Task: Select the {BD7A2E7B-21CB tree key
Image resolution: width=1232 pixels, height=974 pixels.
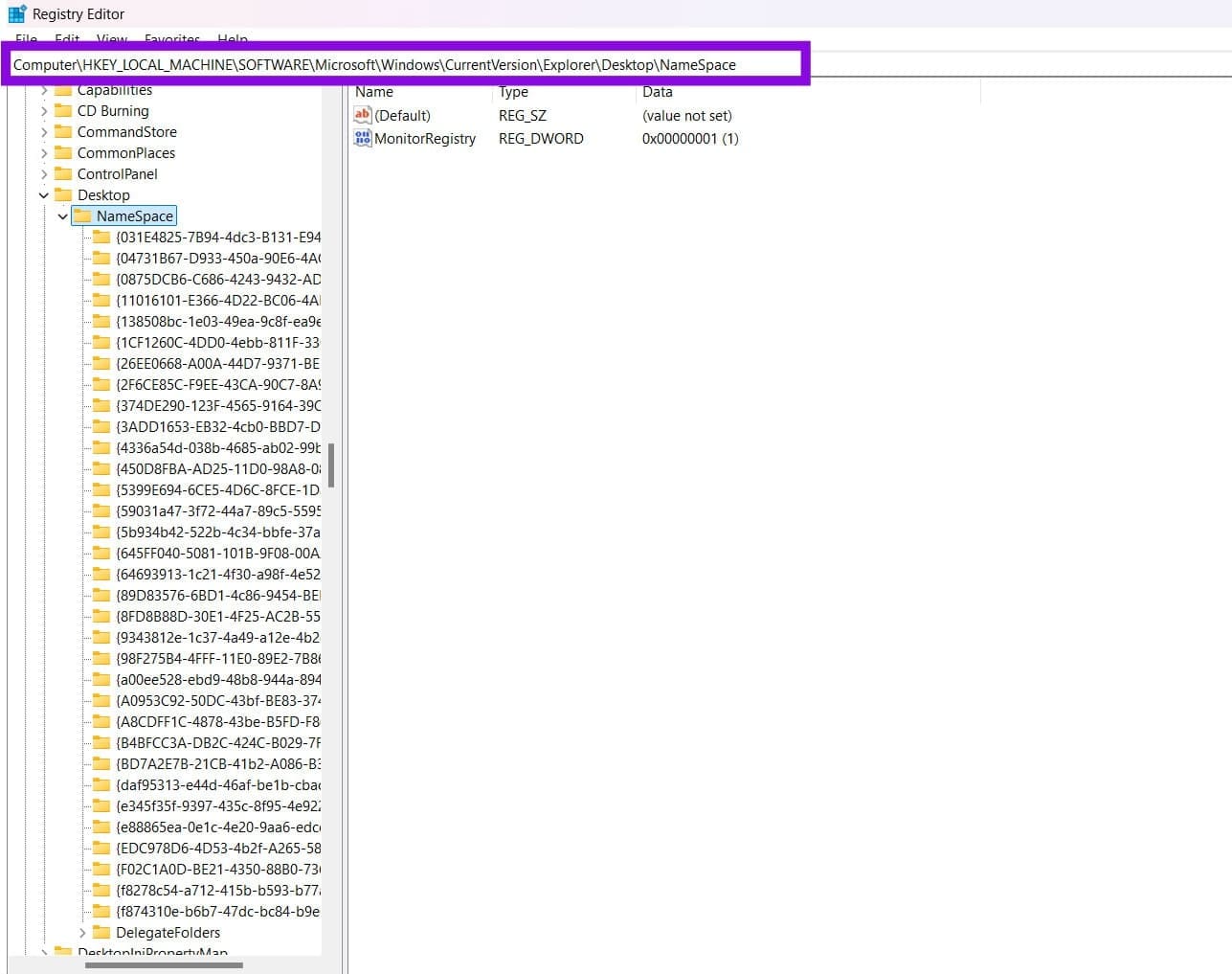Action: tap(217, 763)
